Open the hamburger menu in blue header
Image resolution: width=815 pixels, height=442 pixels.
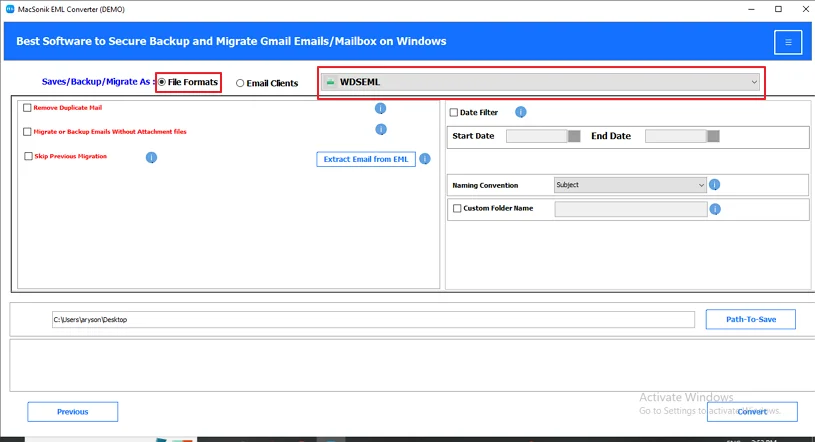pos(788,42)
